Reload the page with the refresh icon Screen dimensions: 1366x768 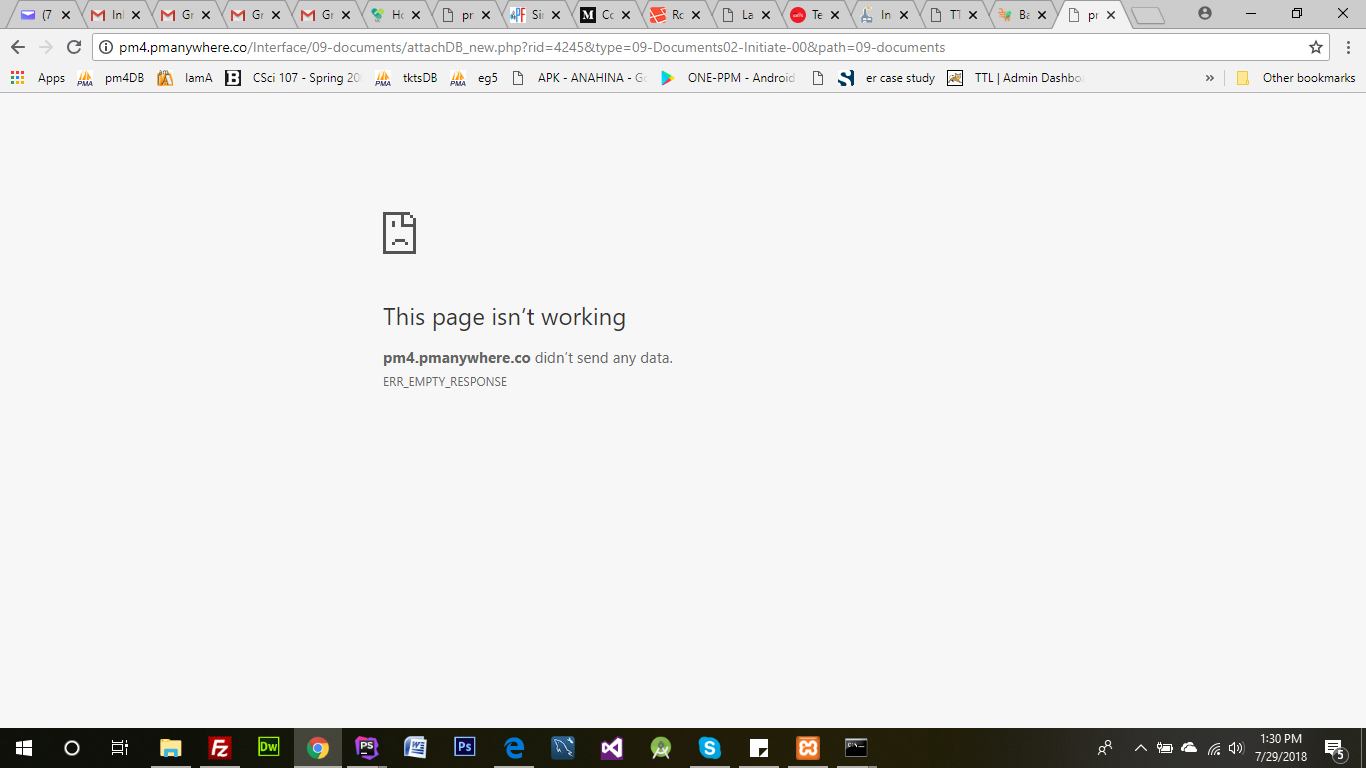coord(73,47)
